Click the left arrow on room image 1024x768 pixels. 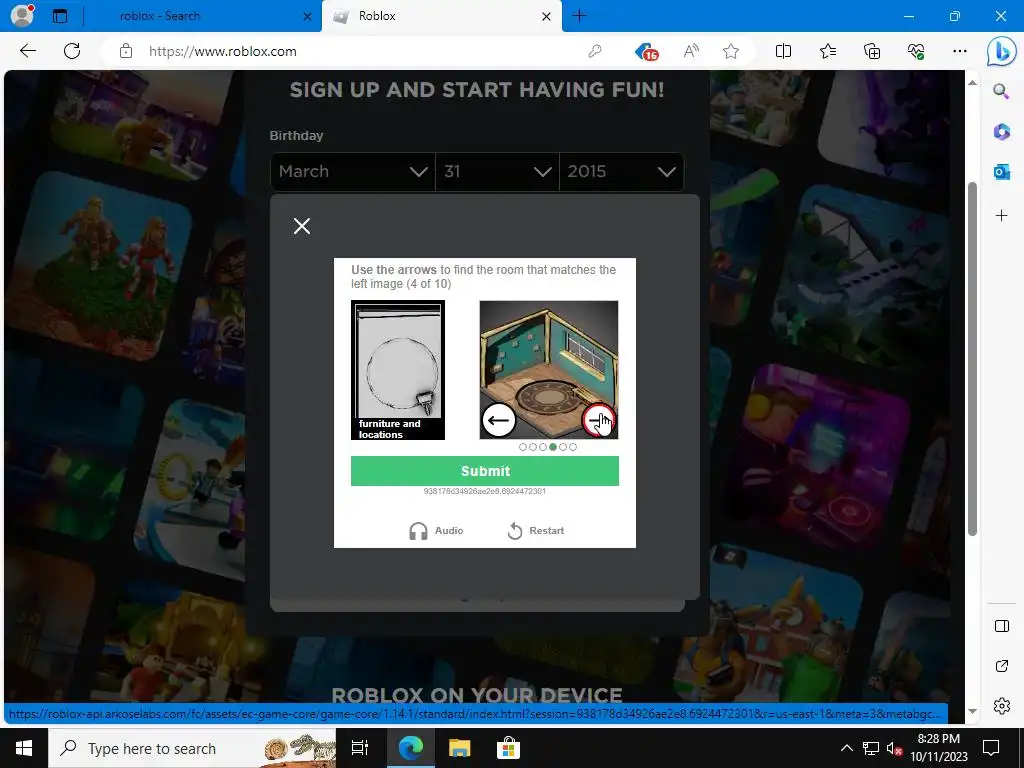(x=499, y=420)
